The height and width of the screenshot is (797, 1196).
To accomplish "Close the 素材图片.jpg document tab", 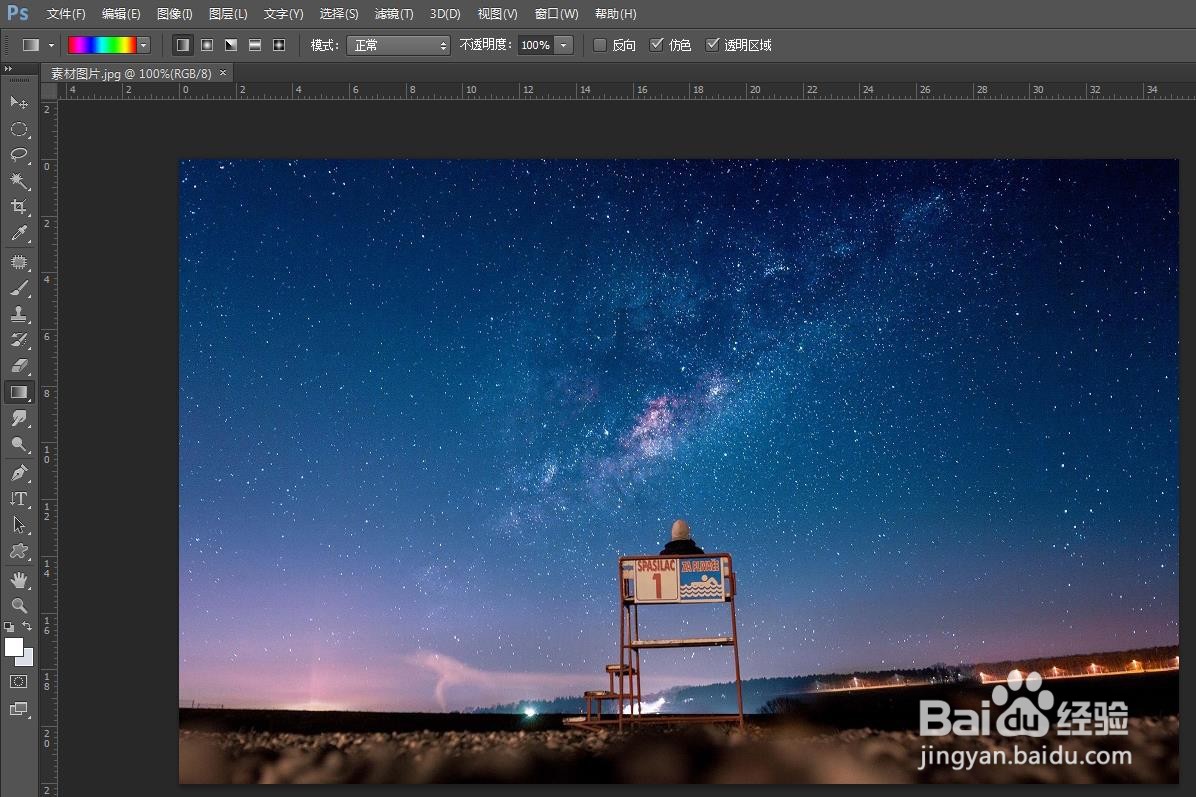I will [223, 72].
